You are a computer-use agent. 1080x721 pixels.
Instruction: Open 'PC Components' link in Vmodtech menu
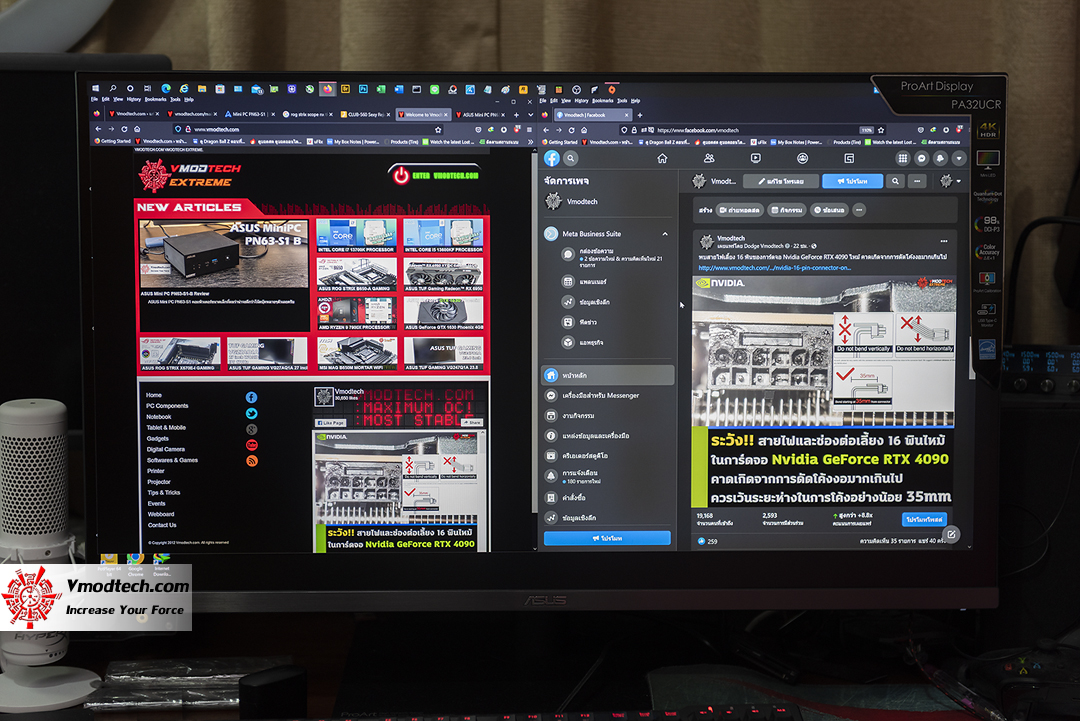(x=167, y=406)
